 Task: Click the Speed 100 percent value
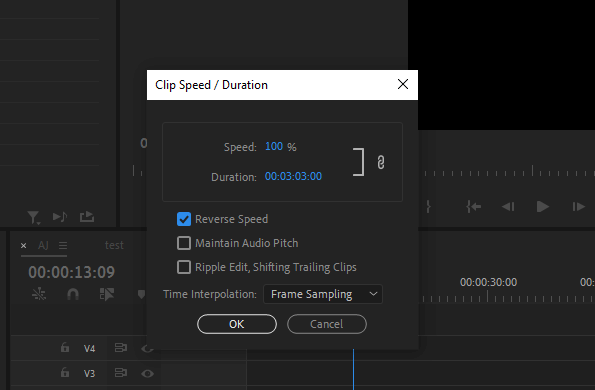pos(274,146)
